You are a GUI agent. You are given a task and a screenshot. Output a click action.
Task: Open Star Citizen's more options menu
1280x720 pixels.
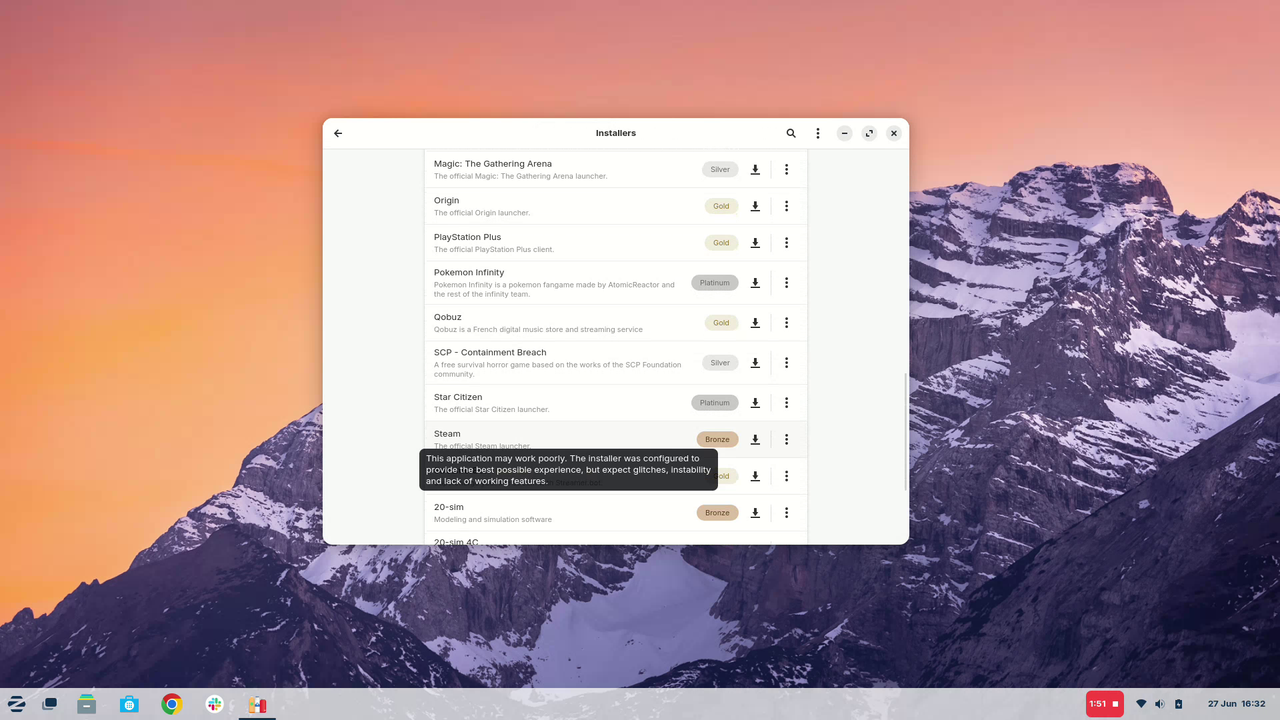pyautogui.click(x=787, y=403)
